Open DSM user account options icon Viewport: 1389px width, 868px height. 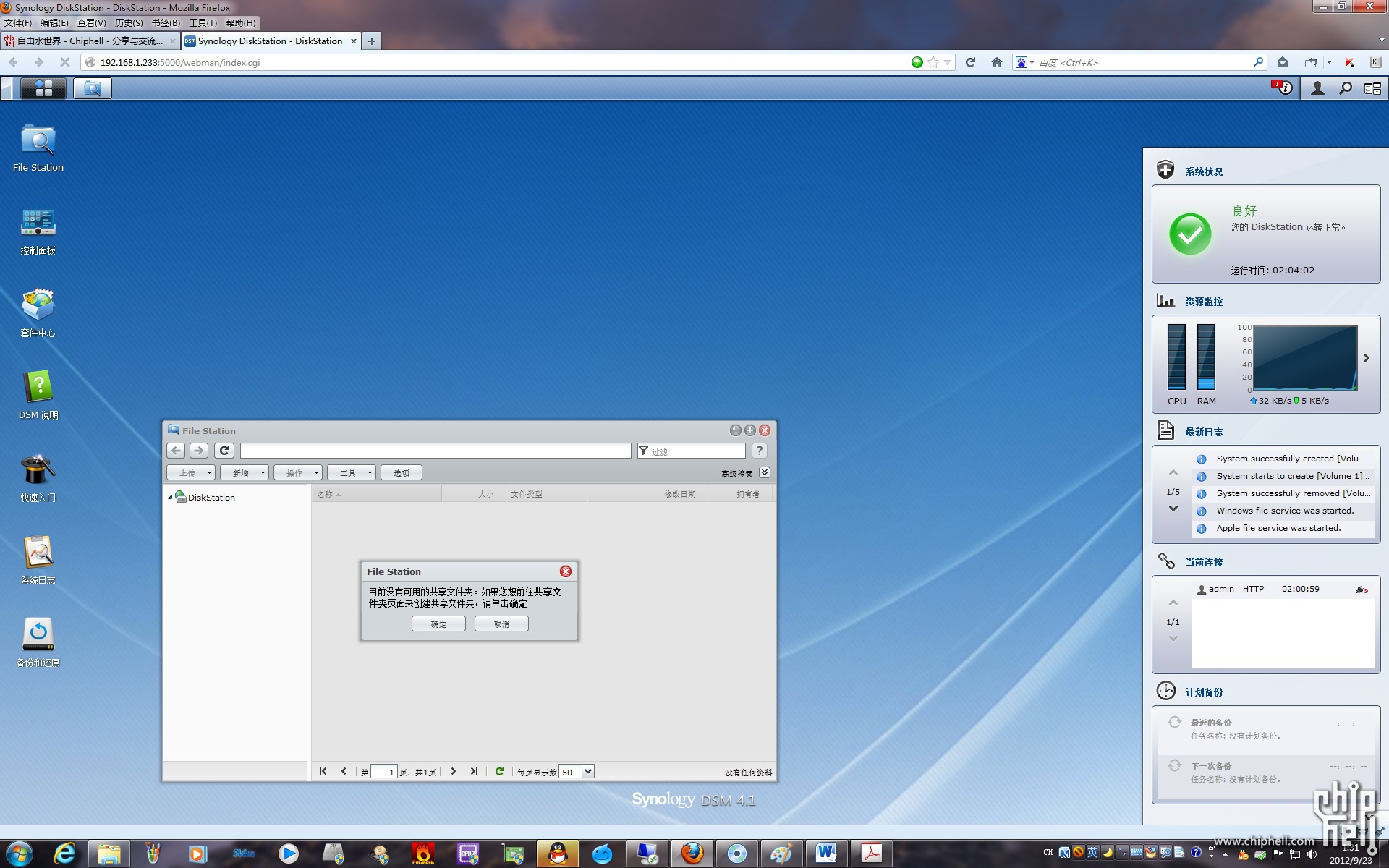click(1317, 88)
